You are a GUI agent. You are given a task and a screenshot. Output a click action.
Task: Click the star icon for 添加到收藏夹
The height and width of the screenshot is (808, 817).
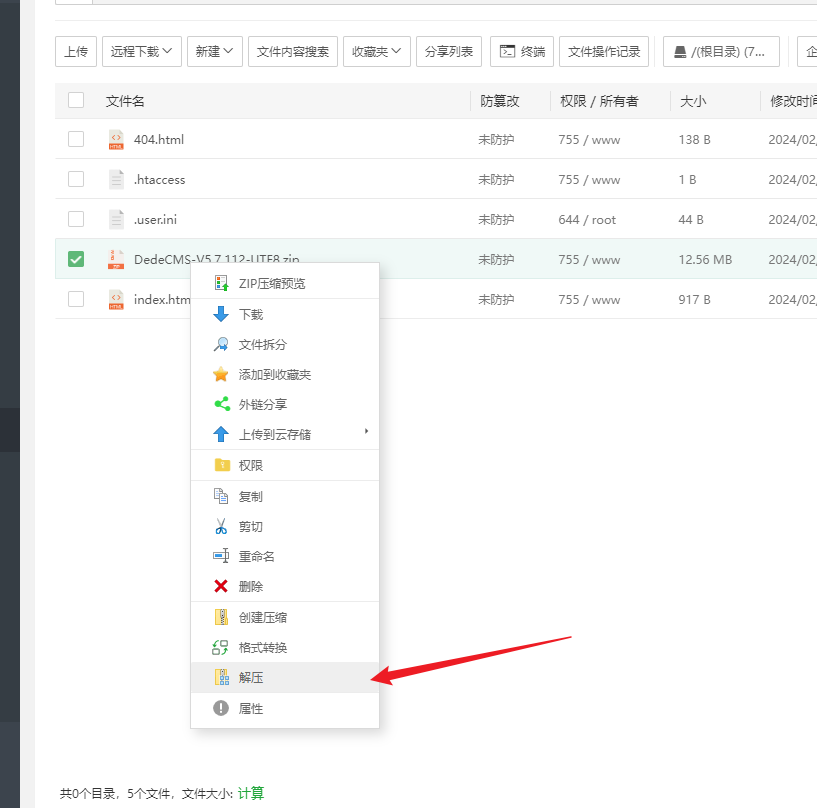(221, 374)
